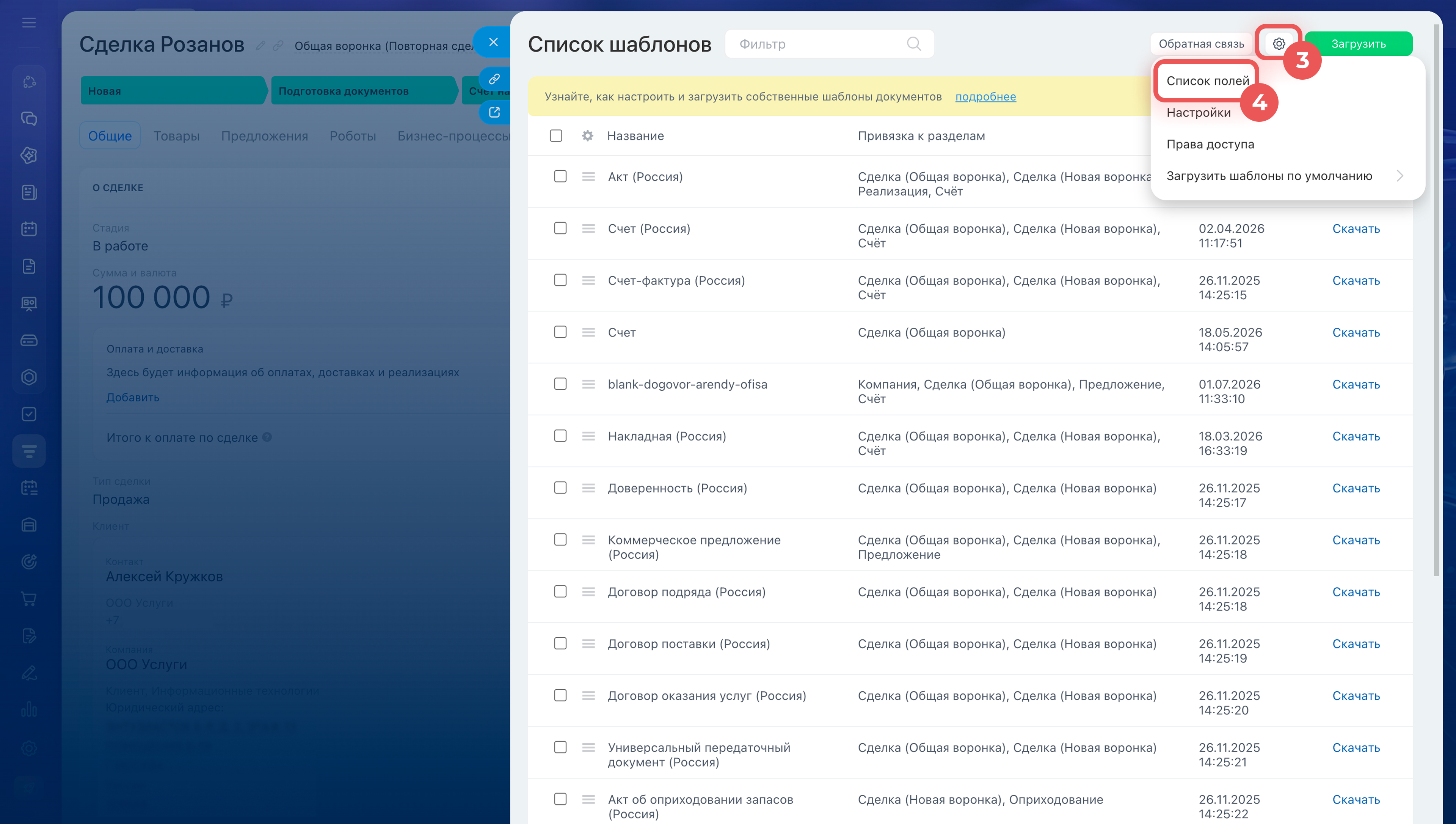Check the Акт (Россия) row checkbox
This screenshot has height=824, width=1456.
(560, 176)
